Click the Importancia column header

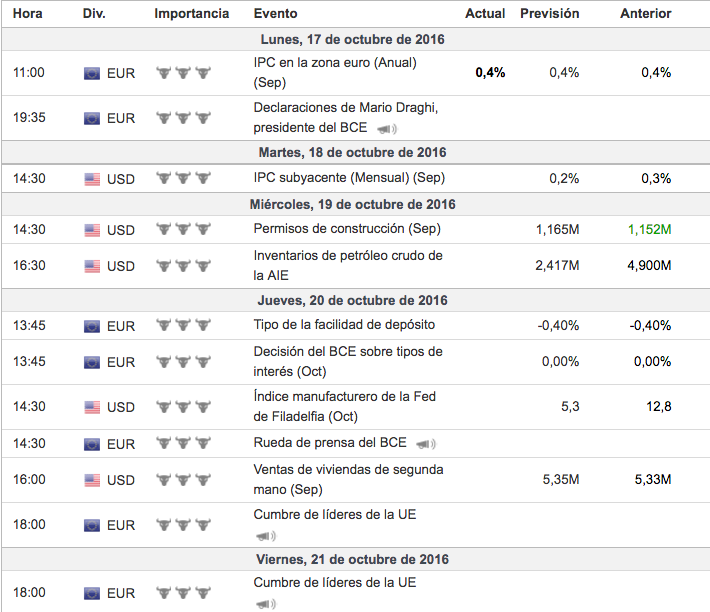point(191,14)
